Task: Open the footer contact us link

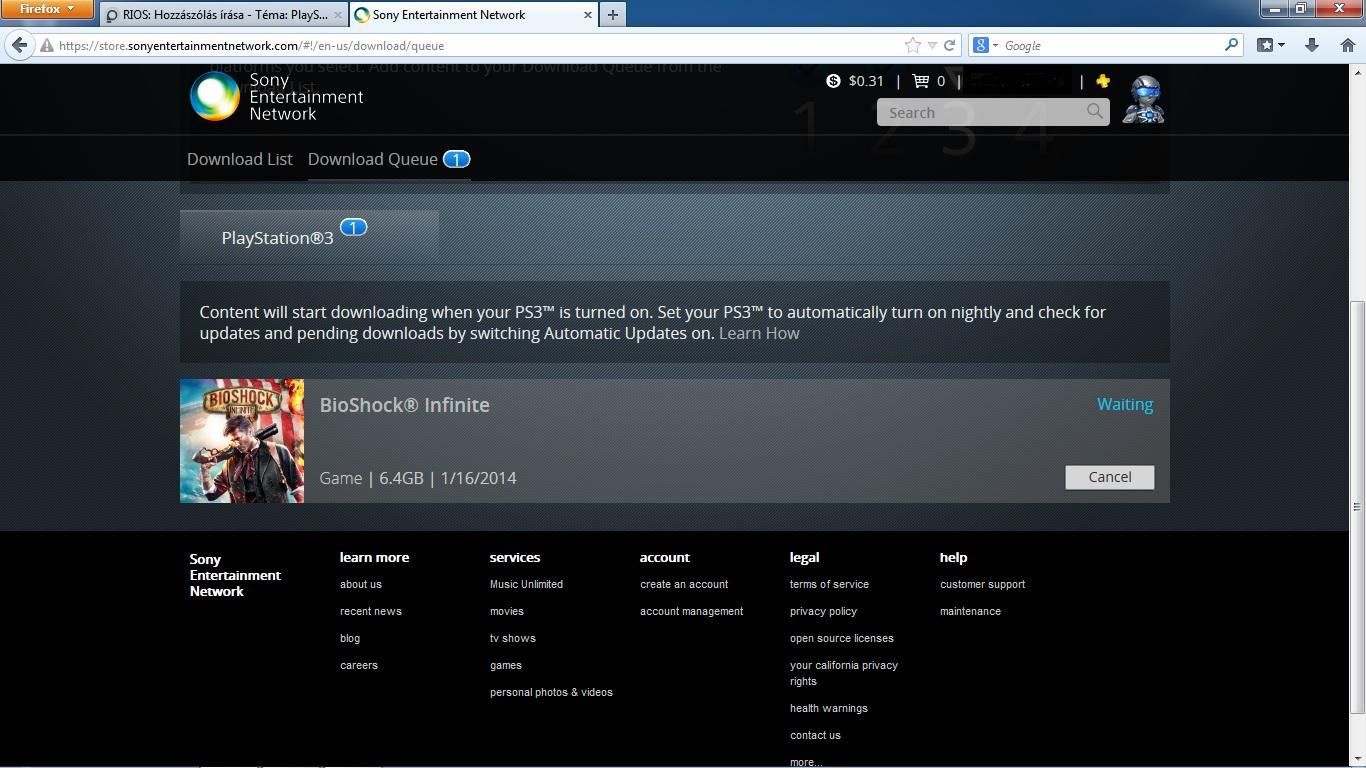Action: pos(815,735)
